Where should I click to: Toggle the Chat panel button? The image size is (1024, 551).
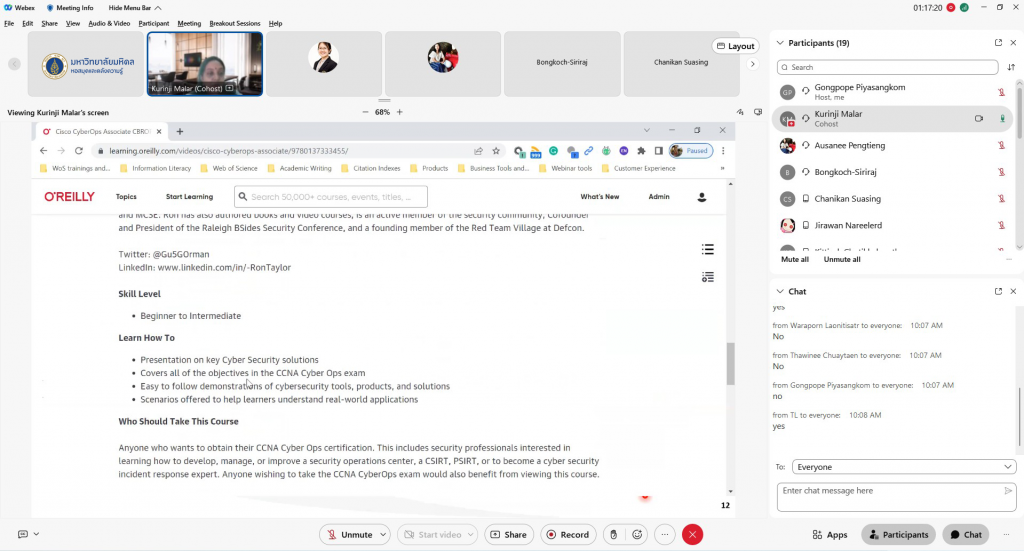966,535
